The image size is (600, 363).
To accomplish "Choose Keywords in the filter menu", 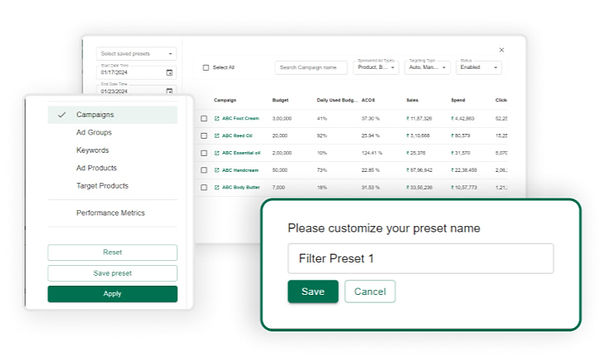I will [93, 150].
